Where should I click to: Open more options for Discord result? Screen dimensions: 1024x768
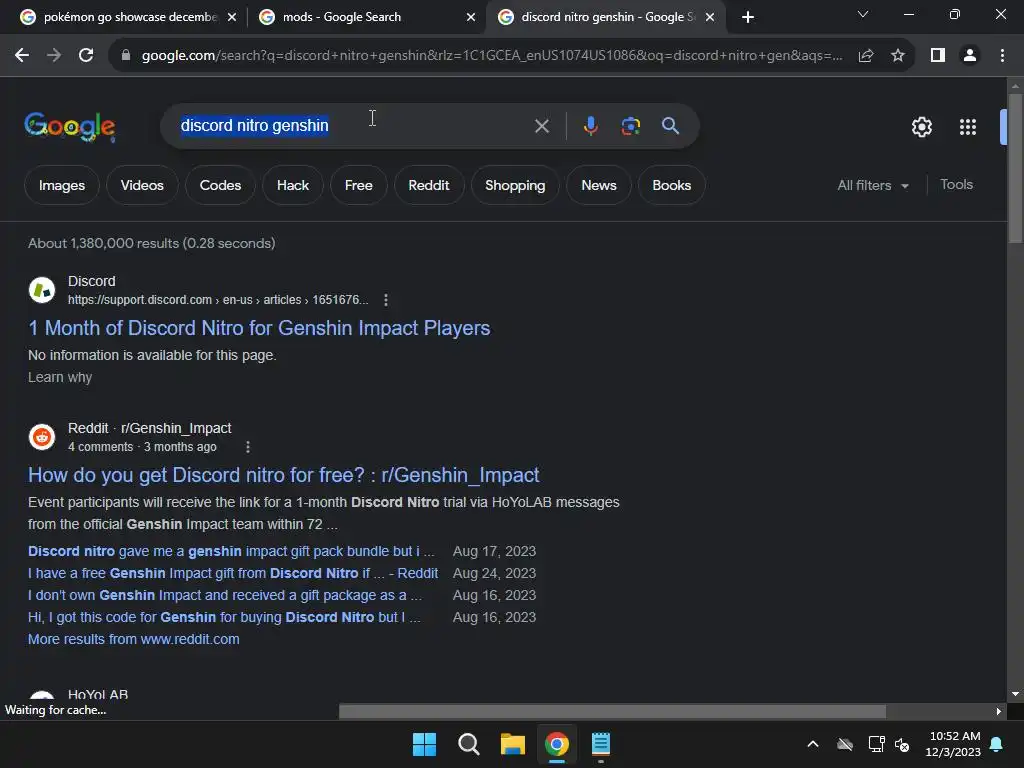click(386, 300)
